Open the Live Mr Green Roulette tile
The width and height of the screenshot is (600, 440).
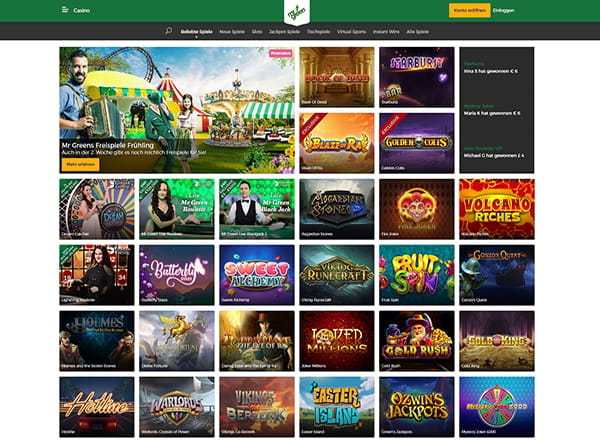pos(177,209)
